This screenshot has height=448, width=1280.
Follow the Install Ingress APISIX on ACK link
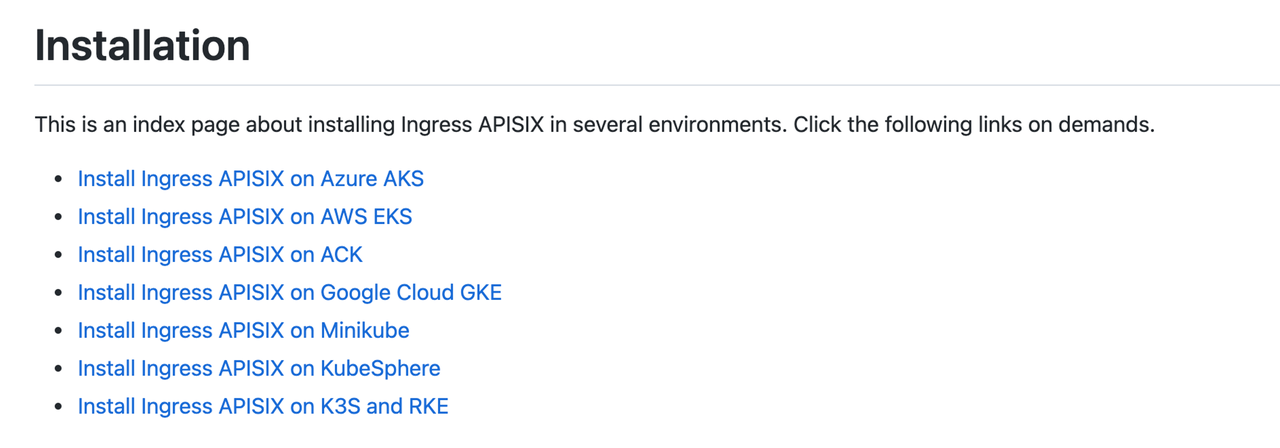coord(220,255)
